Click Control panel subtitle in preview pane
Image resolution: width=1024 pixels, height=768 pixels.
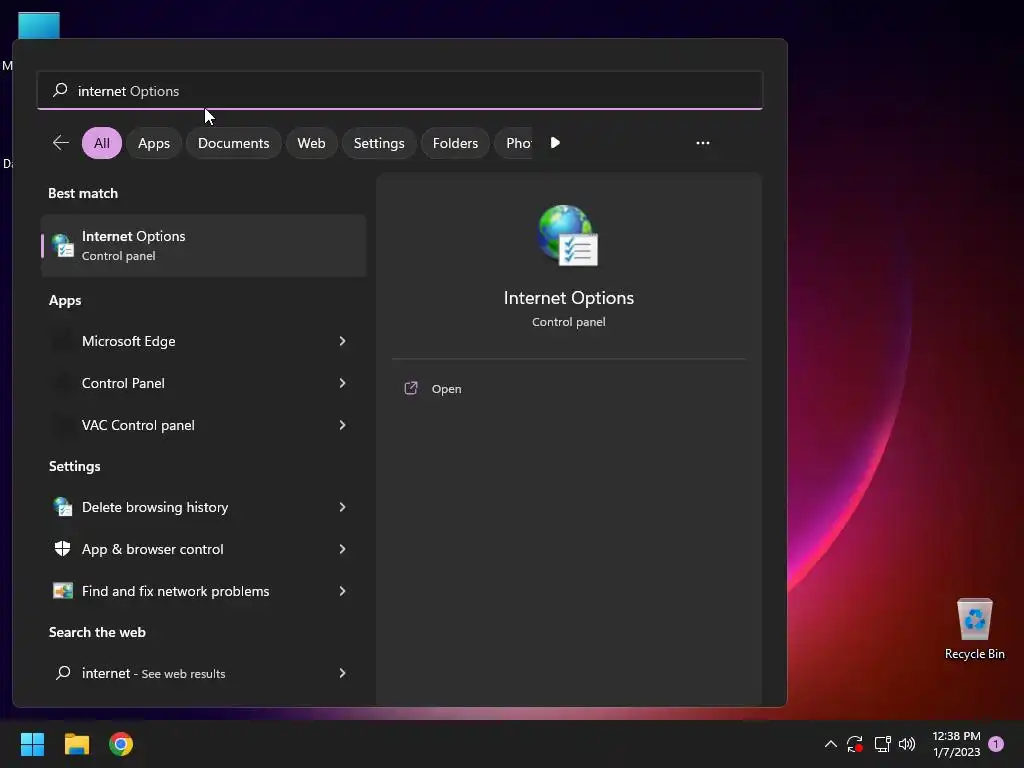[x=568, y=322]
